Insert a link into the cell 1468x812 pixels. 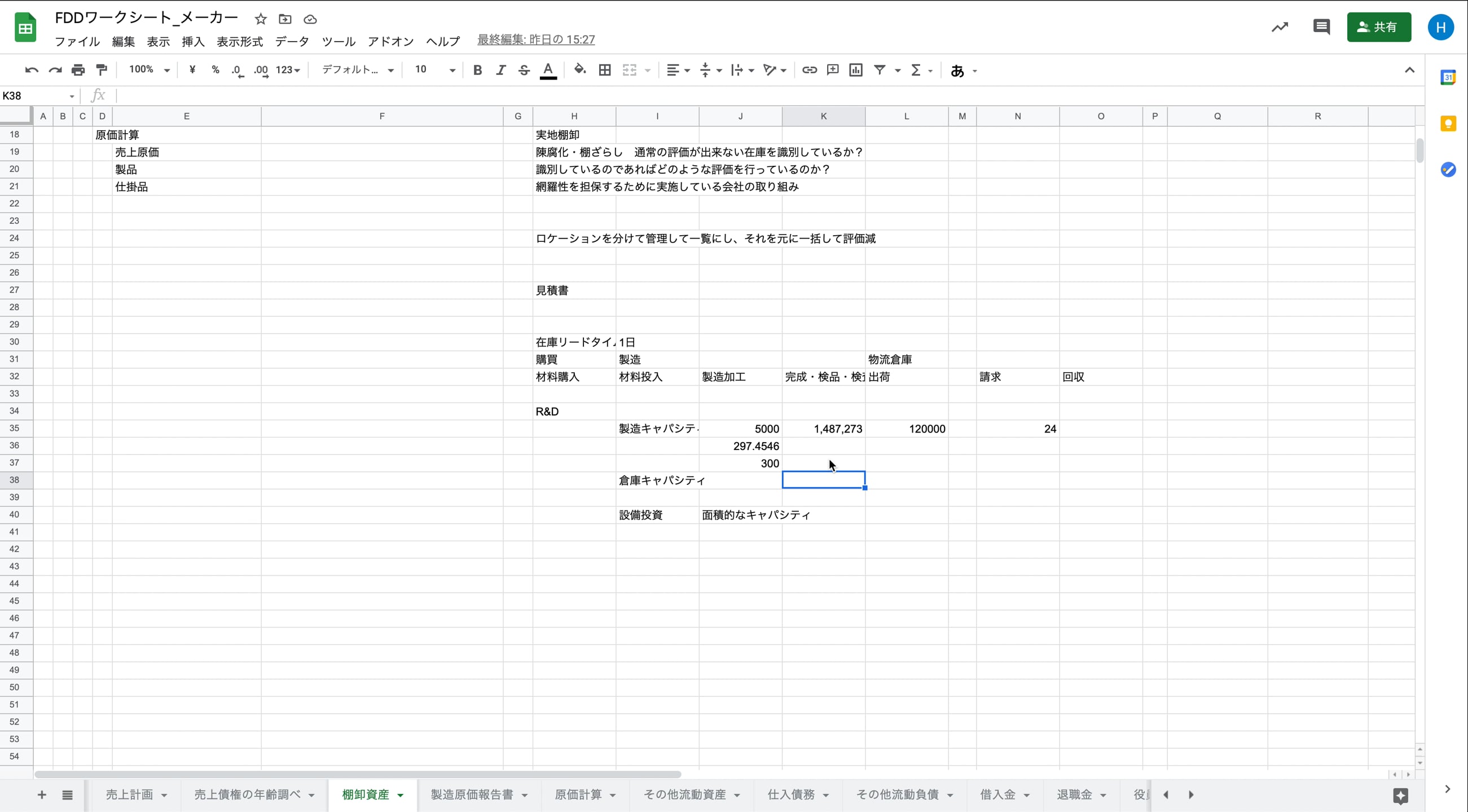[808, 69]
